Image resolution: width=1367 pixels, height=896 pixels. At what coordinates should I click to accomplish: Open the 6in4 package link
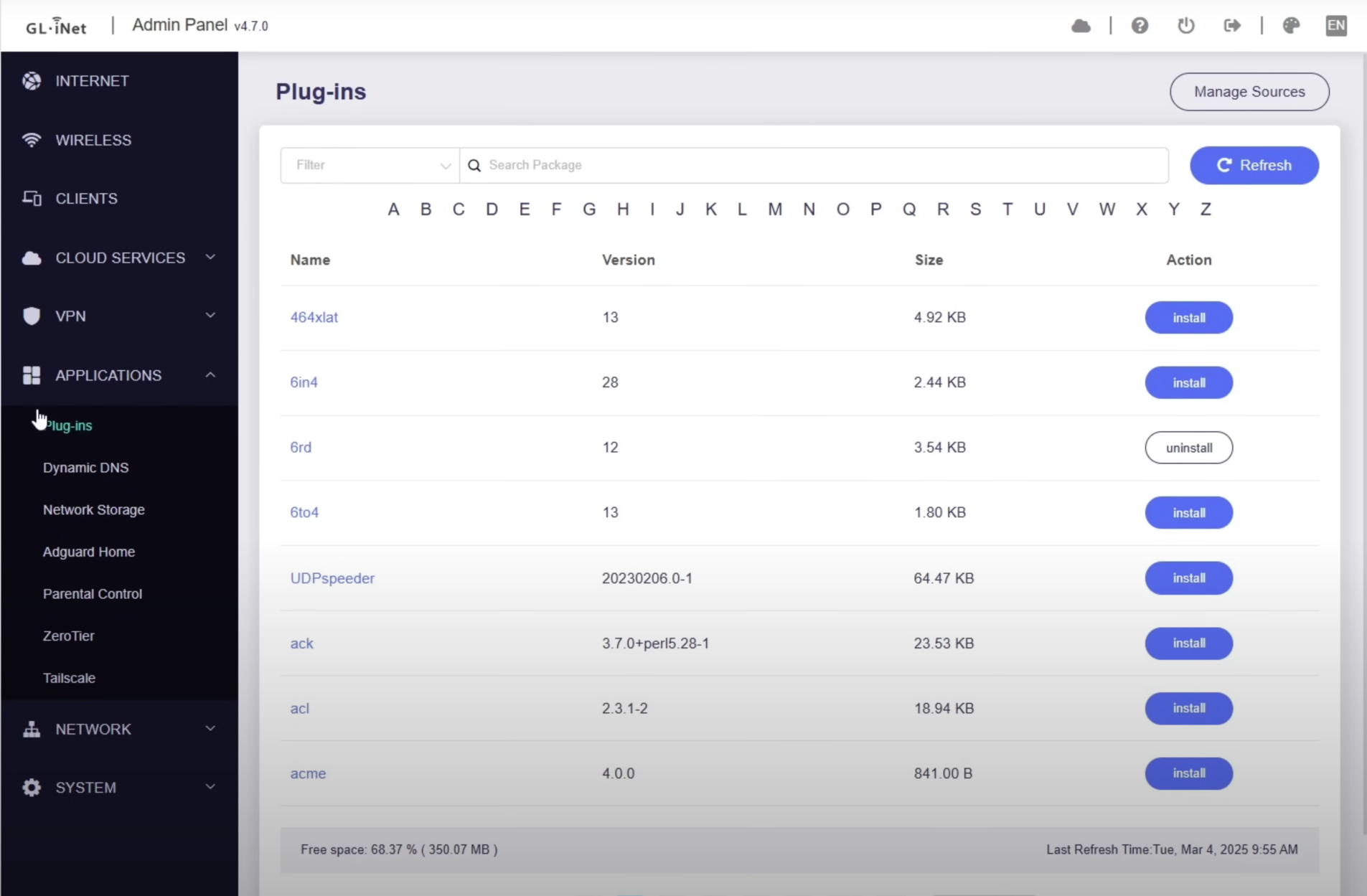304,382
